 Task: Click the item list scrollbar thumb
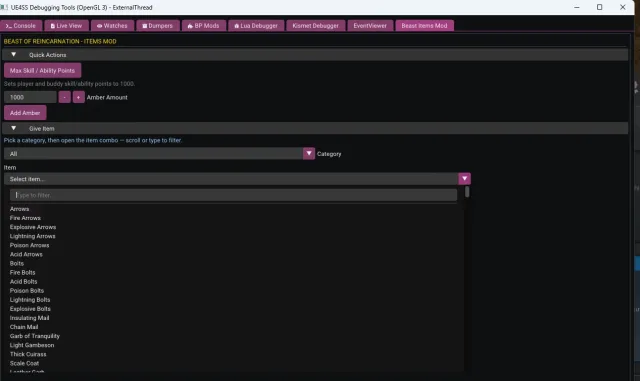point(467,192)
